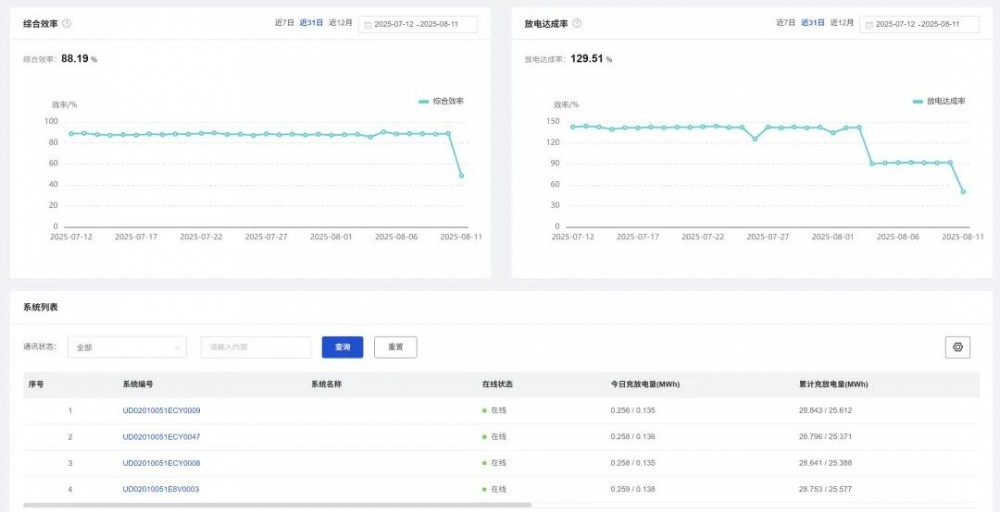Screen dimensions: 1000x512
Task: Click the search text input field
Action: pos(256,347)
